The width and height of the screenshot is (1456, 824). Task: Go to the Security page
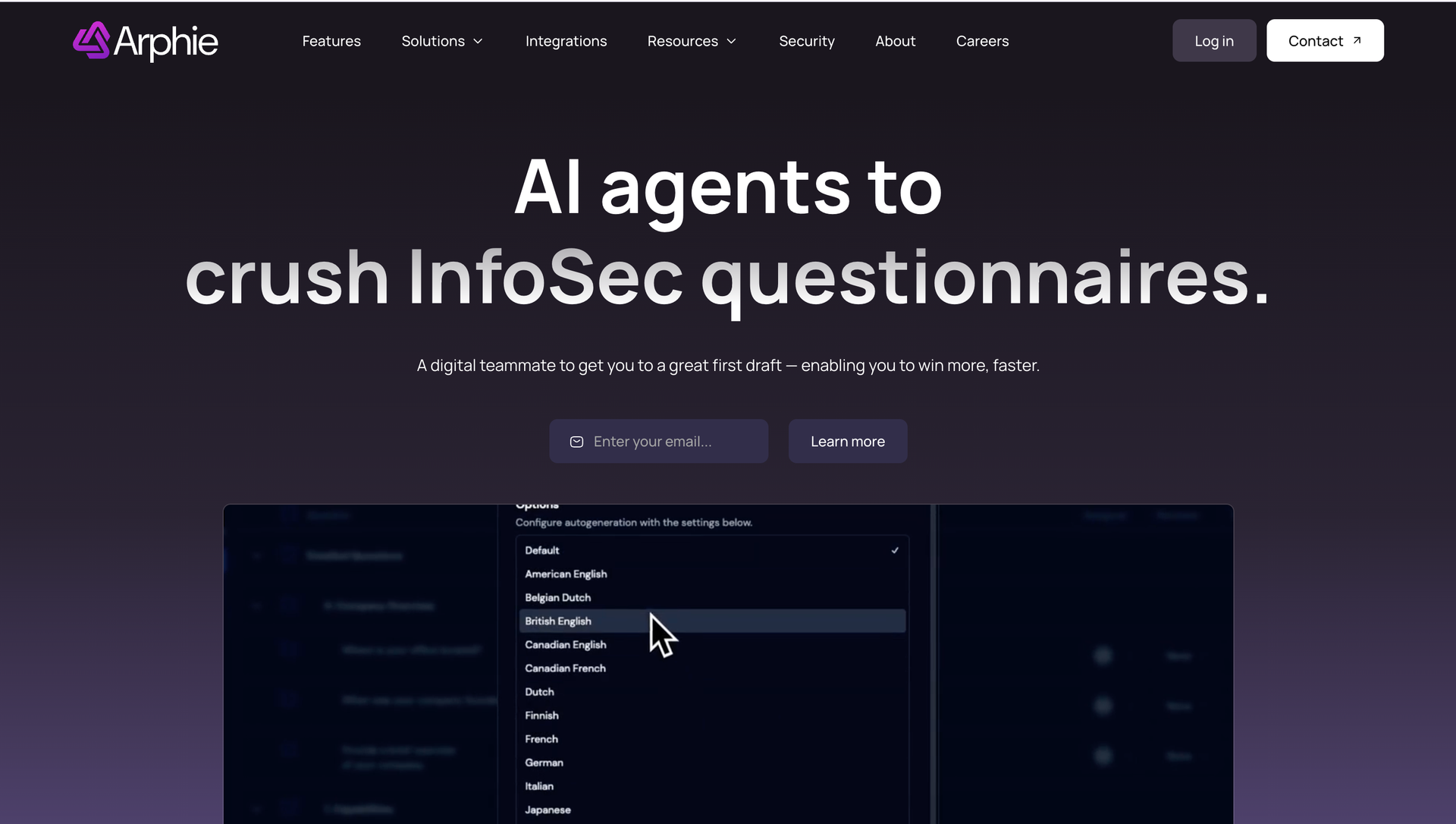coord(806,41)
